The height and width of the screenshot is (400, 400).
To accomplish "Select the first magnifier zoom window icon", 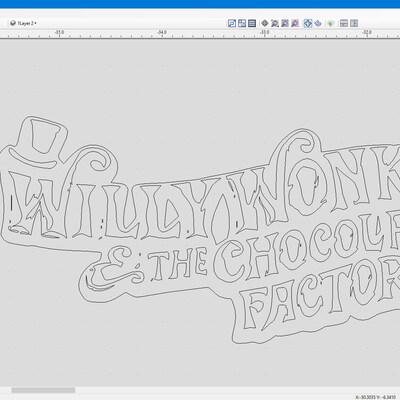I will [275, 23].
